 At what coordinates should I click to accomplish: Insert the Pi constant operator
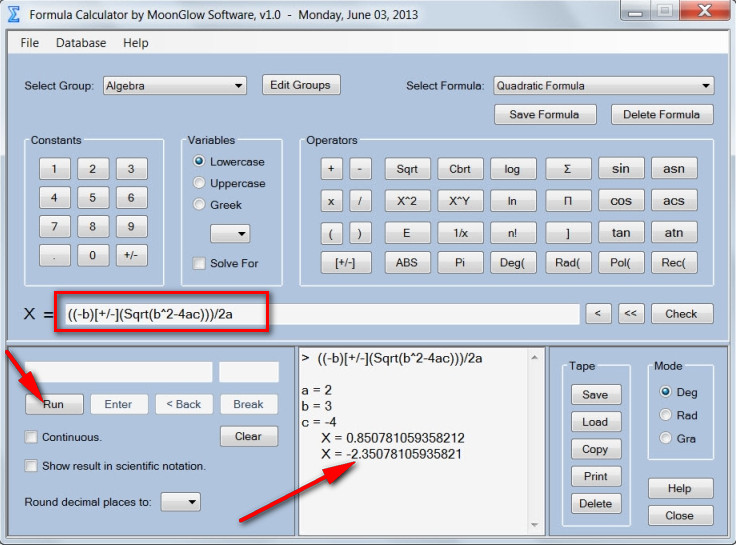click(x=460, y=262)
